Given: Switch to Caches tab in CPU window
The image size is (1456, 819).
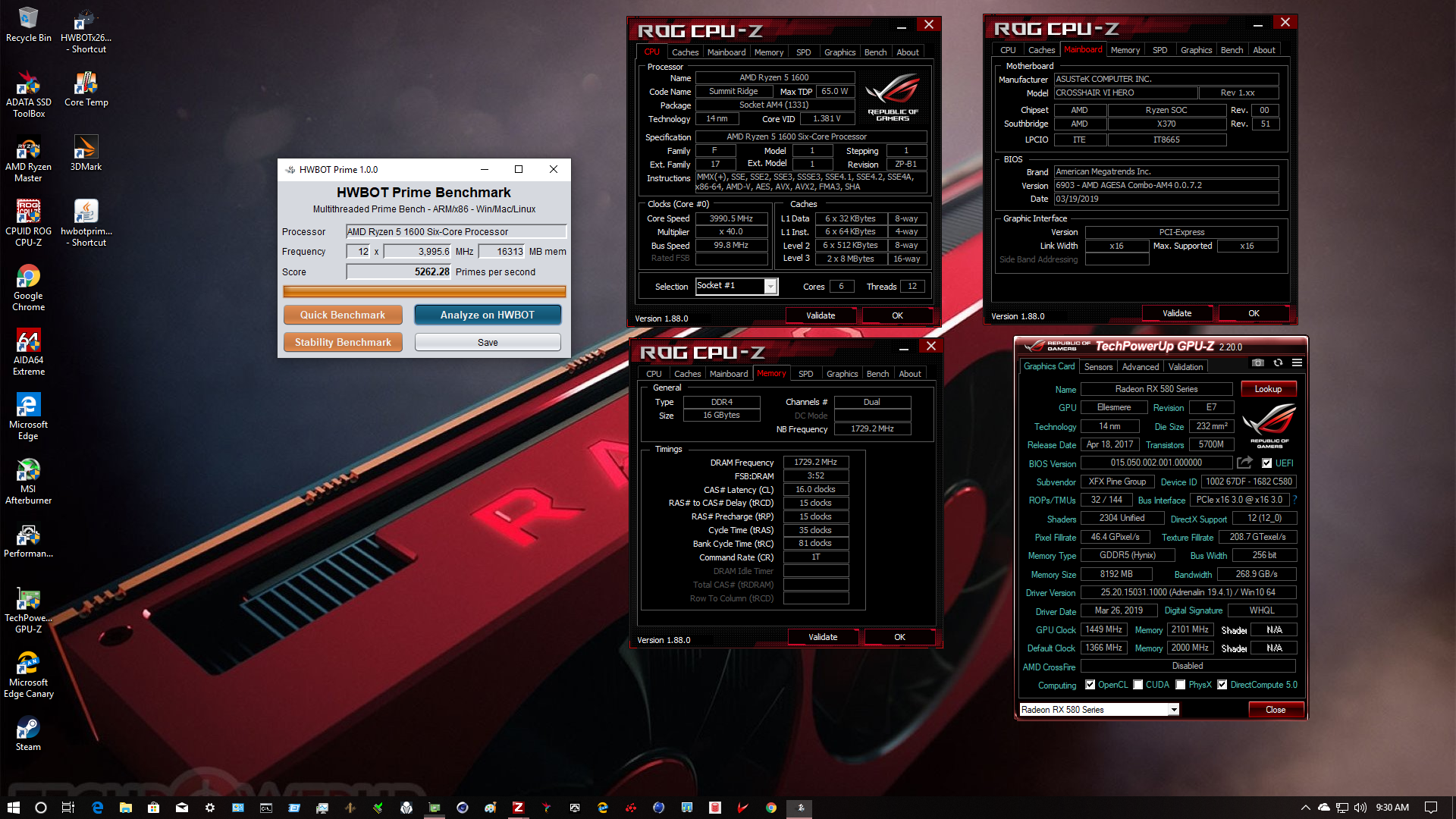Looking at the screenshot, I should [685, 52].
